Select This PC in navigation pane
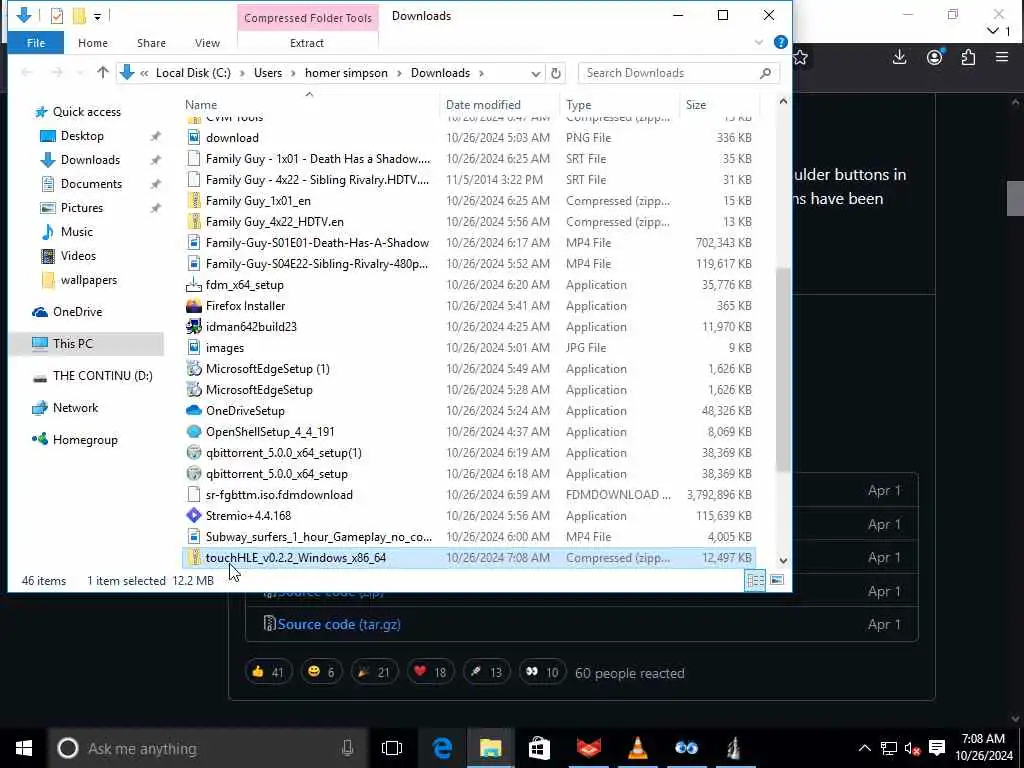1024x768 pixels. pos(72,344)
